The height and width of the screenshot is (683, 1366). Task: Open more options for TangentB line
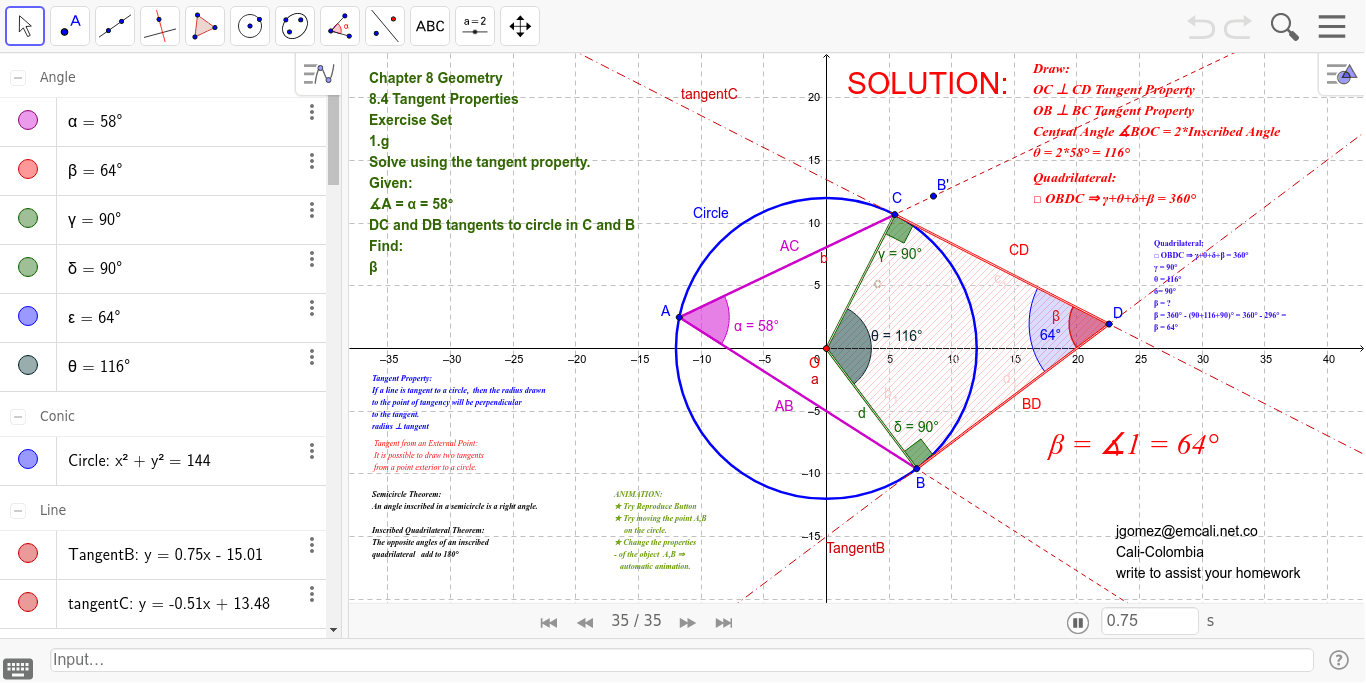[x=312, y=545]
